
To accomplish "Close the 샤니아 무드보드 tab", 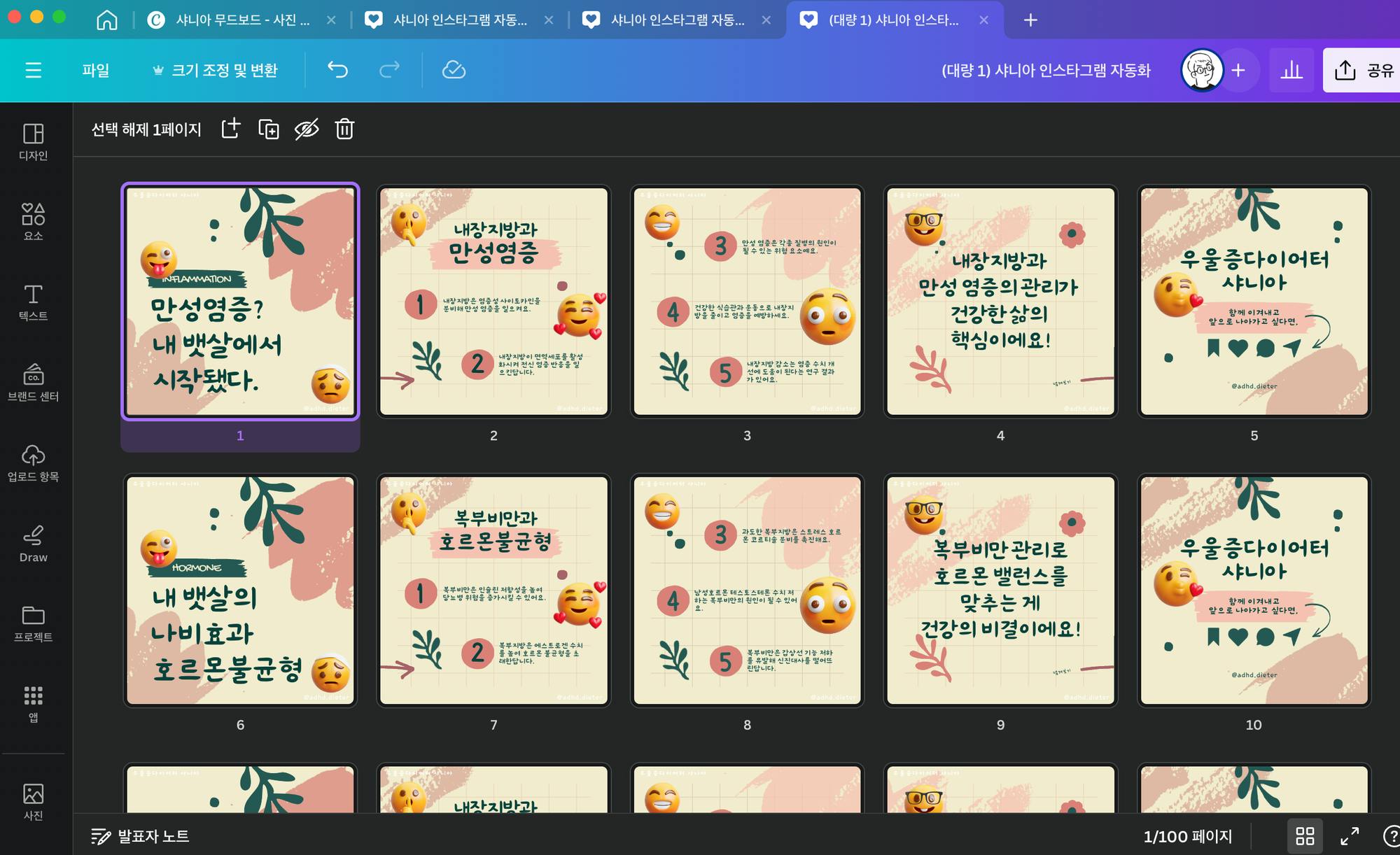I will tap(331, 20).
